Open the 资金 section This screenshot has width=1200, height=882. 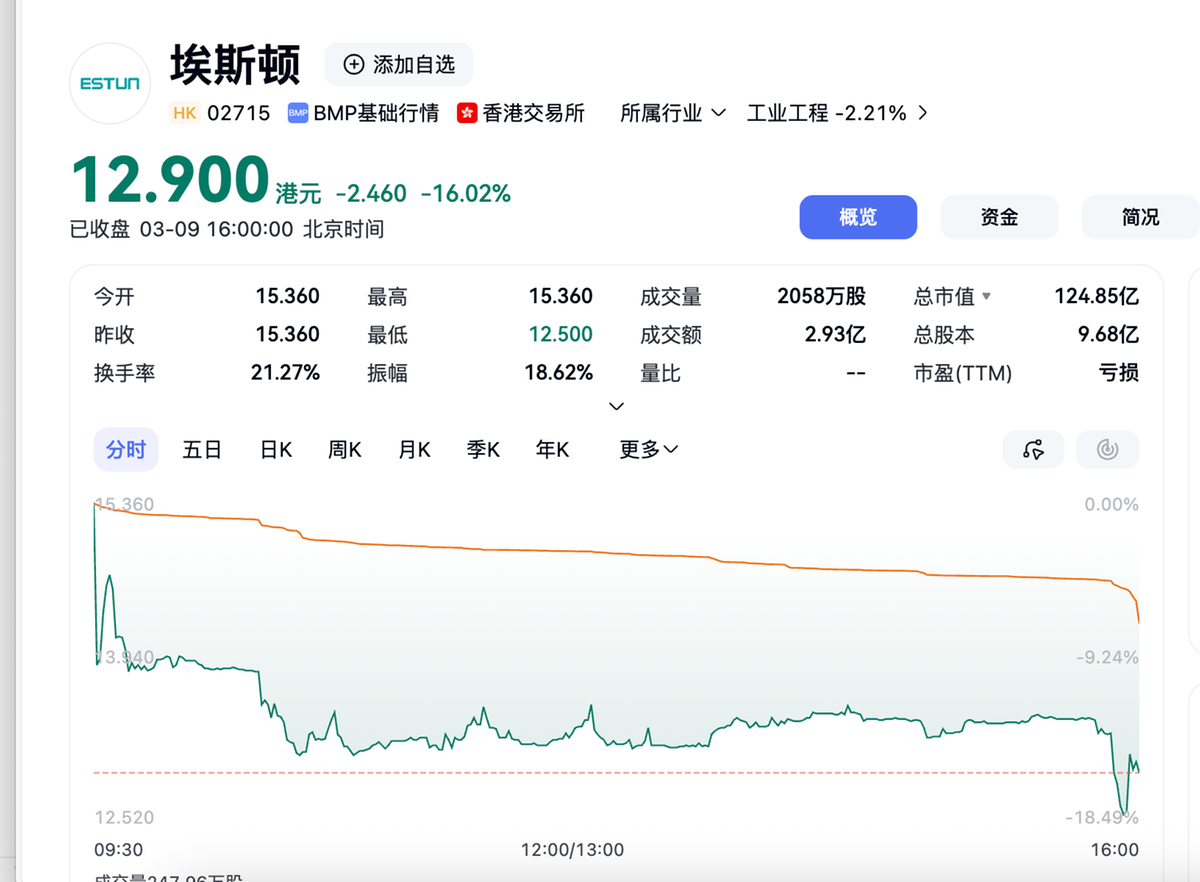coord(999,217)
